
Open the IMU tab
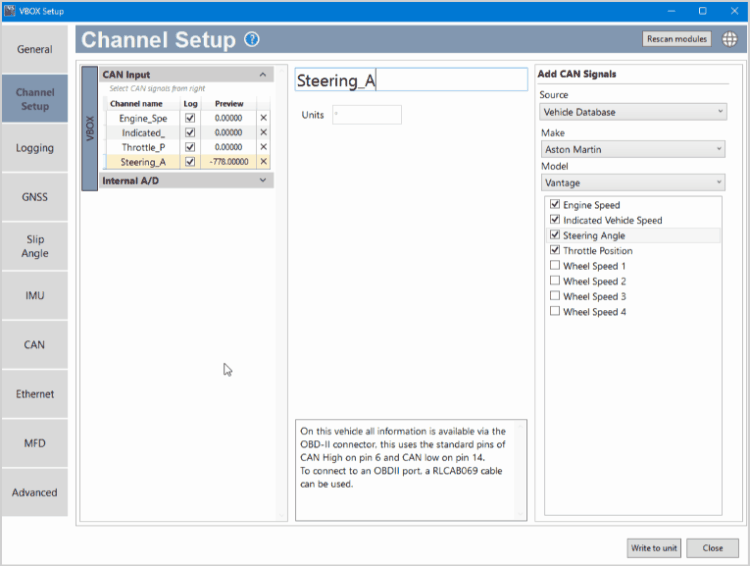(x=34, y=296)
